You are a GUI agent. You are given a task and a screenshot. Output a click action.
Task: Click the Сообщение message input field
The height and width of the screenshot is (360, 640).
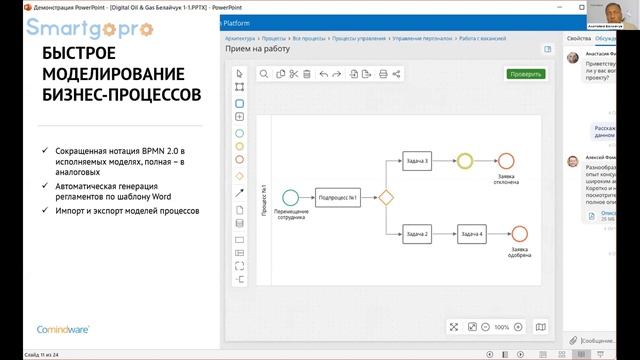(598, 340)
